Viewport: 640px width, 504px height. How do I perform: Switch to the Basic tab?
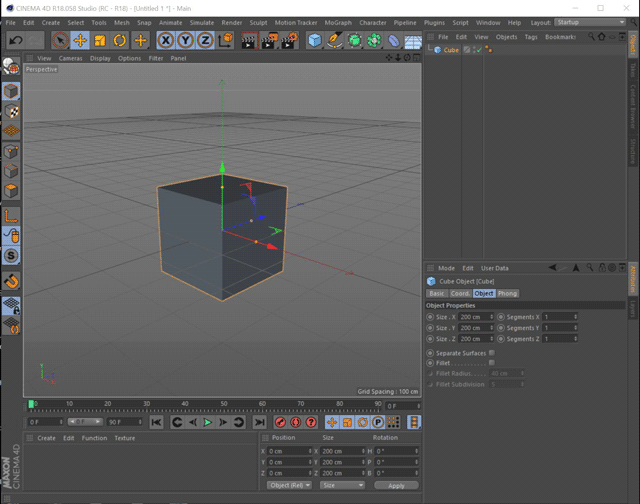click(x=436, y=293)
